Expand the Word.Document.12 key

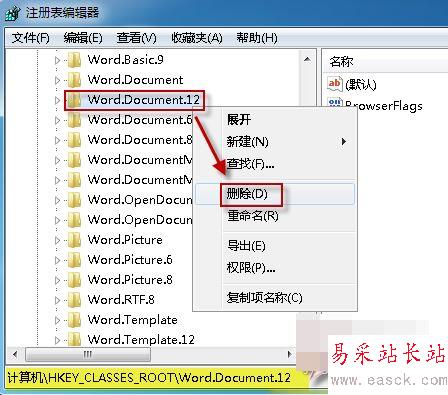coord(57,100)
